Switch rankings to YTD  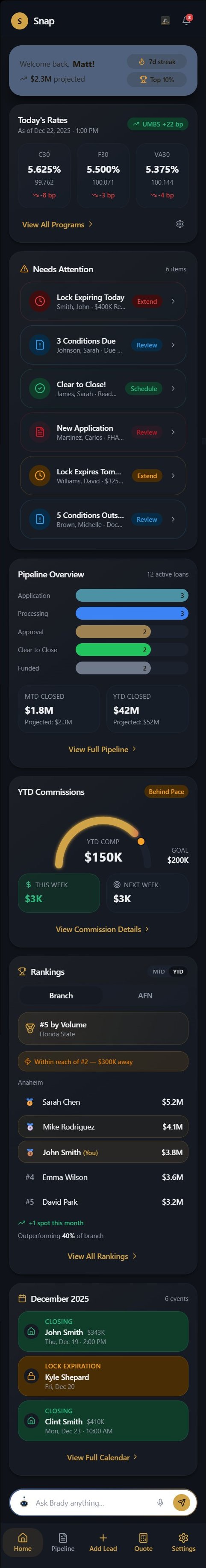178,971
